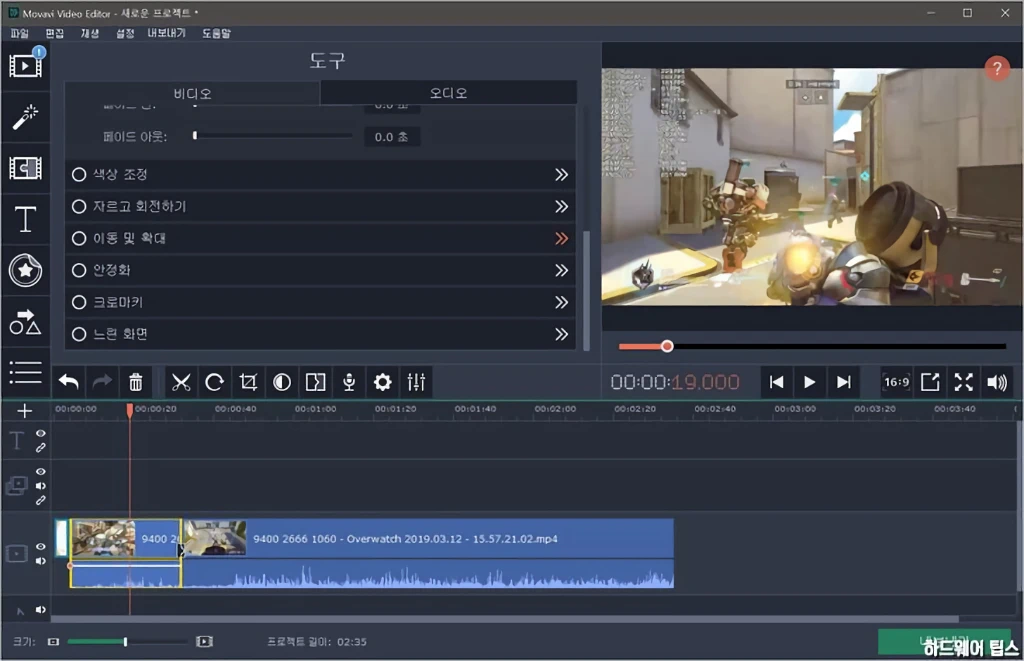
Task: Mute the main video track speaker
Action: coord(40,561)
